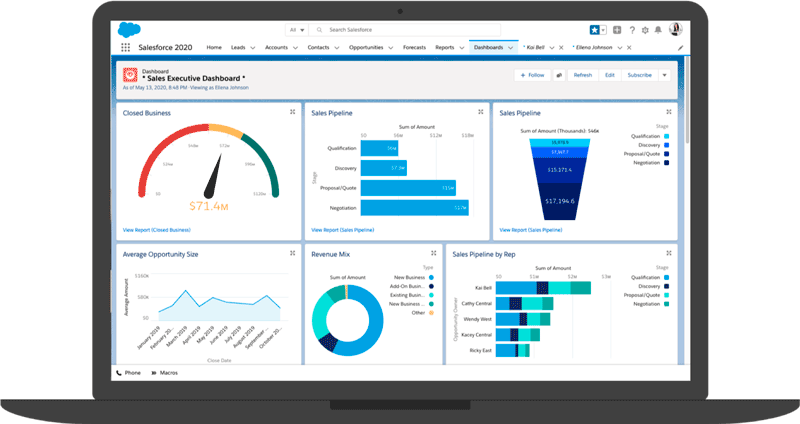This screenshot has width=800, height=424.
Task: Open the App Launcher grid icon
Action: (x=126, y=47)
